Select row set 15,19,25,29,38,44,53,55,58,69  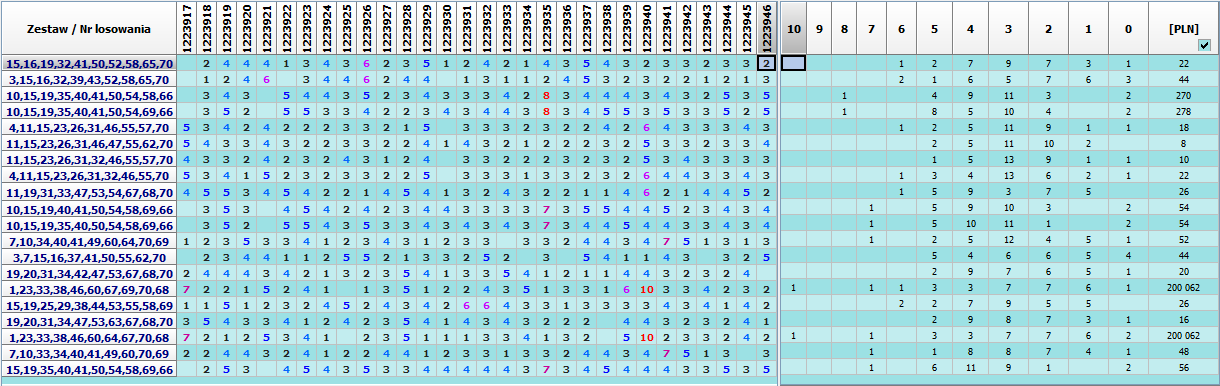[89, 305]
